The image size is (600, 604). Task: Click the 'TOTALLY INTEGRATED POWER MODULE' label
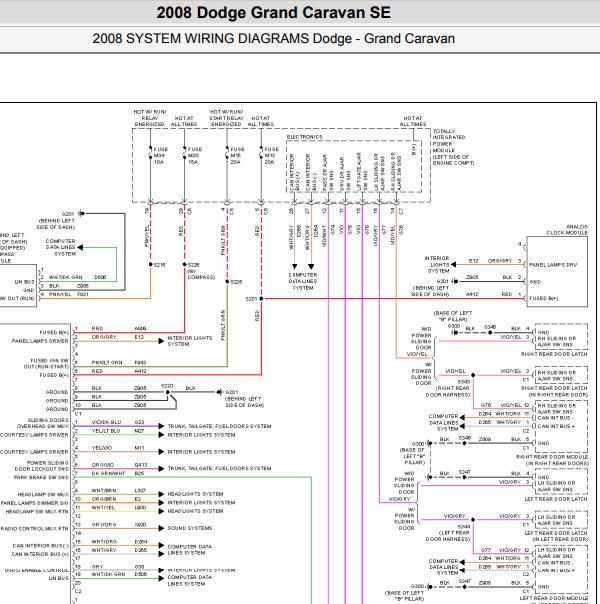(x=449, y=141)
